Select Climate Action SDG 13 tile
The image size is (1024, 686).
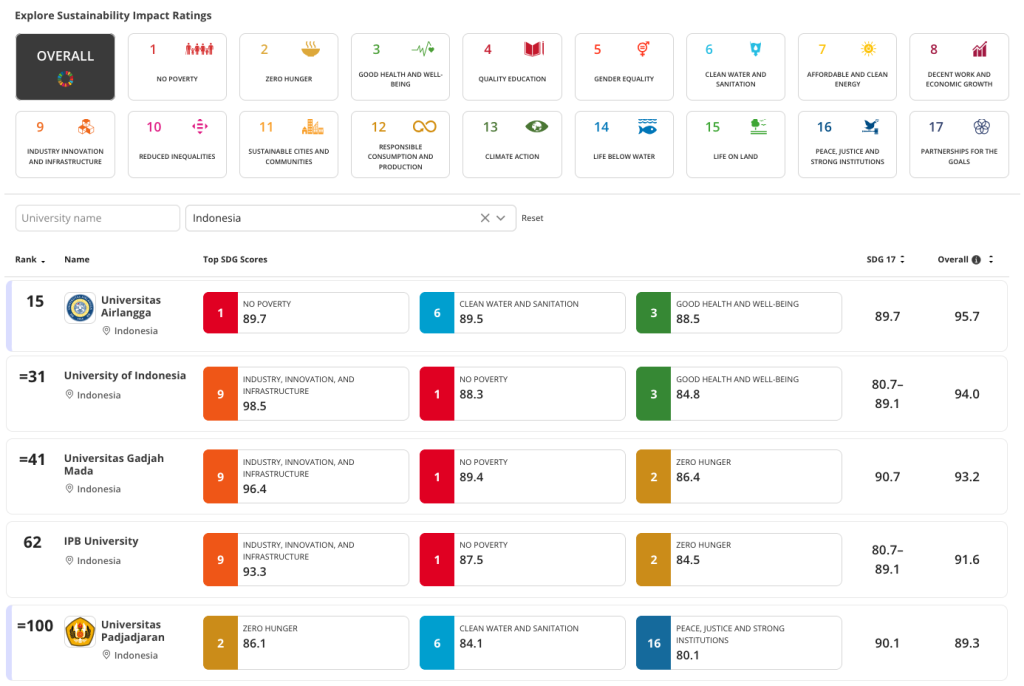512,144
